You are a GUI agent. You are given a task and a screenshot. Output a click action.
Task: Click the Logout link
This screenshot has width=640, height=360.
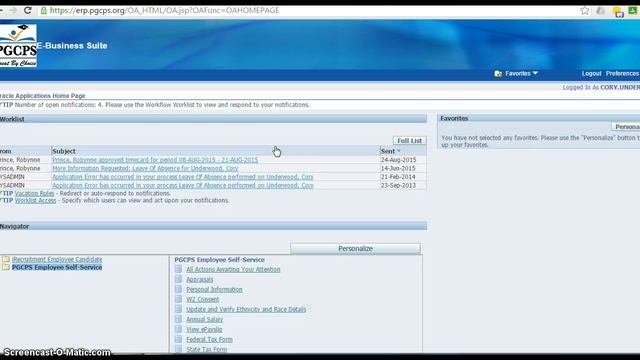(x=591, y=73)
